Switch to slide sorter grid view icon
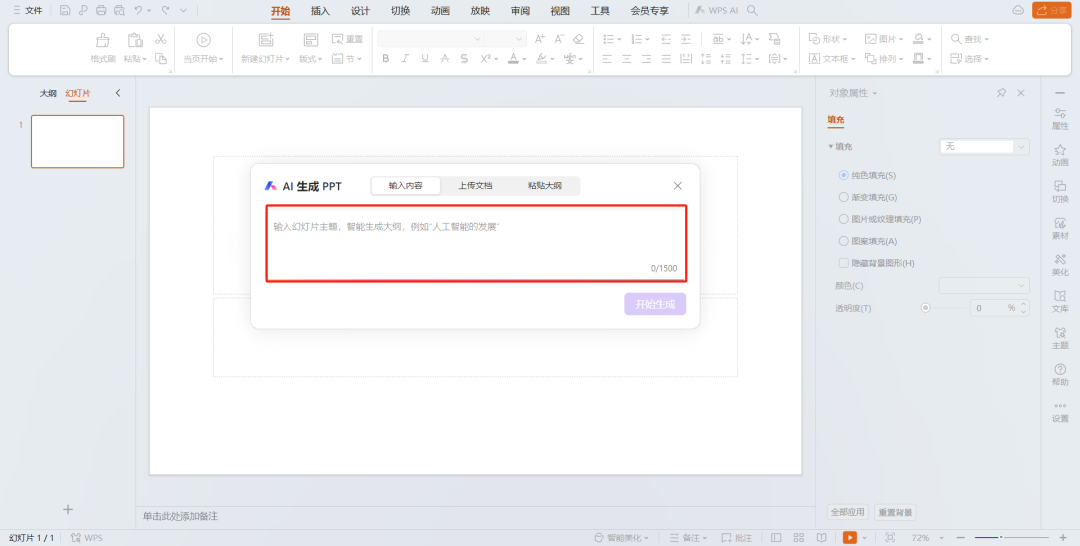The image size is (1080, 546). [799, 537]
